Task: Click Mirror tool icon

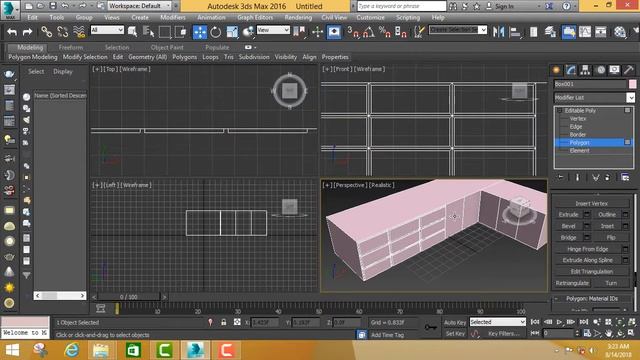Action: tap(498, 32)
